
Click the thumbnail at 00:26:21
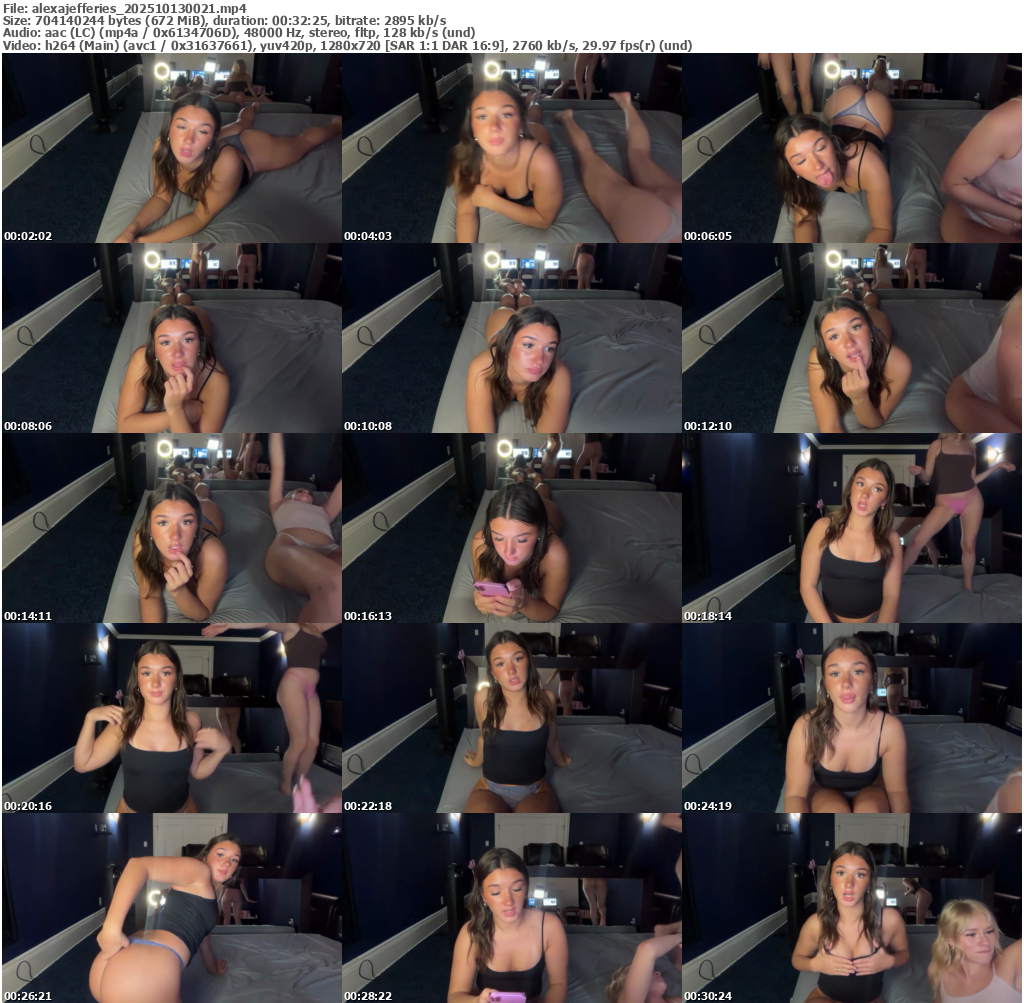tap(171, 908)
